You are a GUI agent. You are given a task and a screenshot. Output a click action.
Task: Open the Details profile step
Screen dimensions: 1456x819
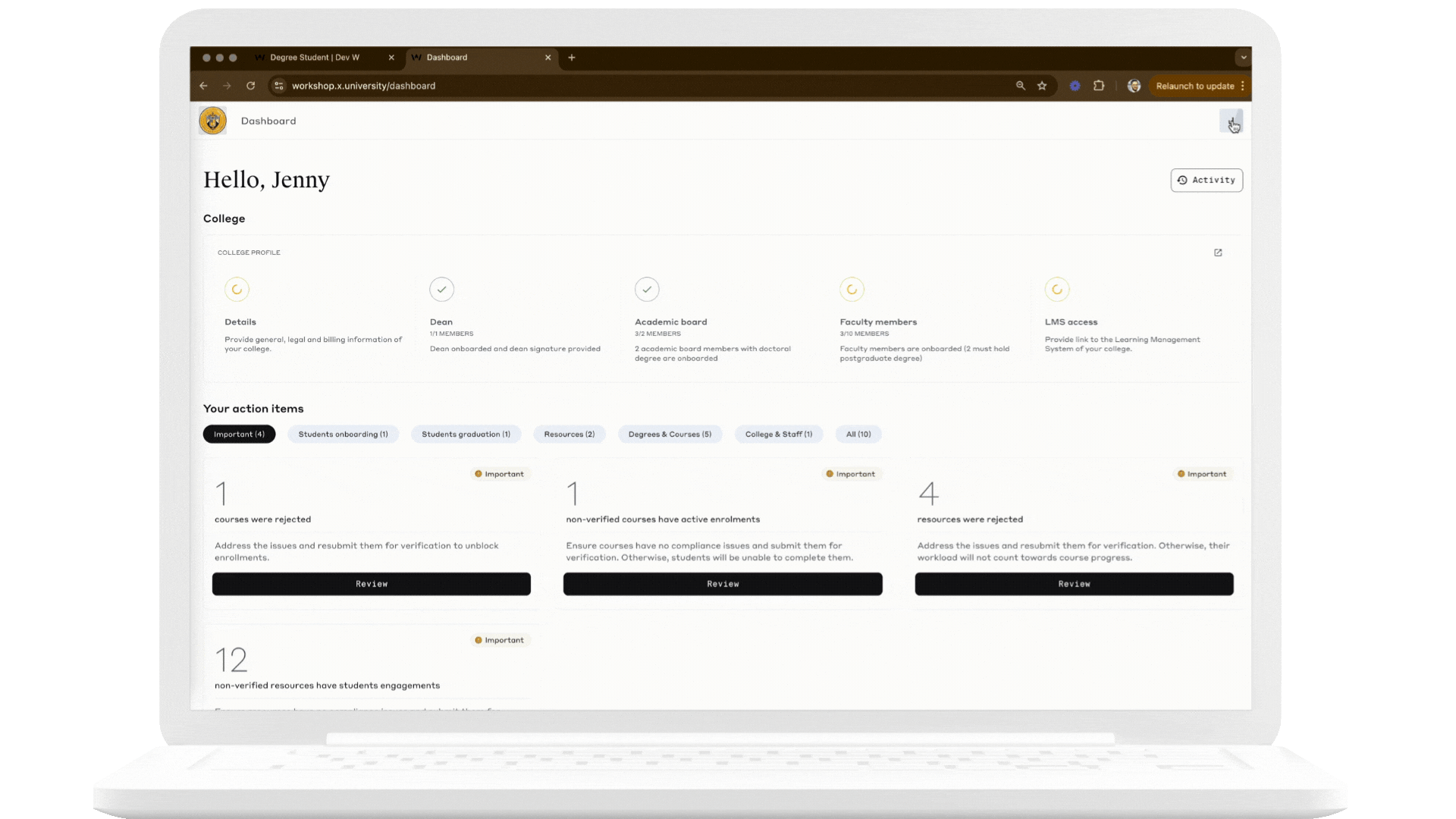[315, 315]
